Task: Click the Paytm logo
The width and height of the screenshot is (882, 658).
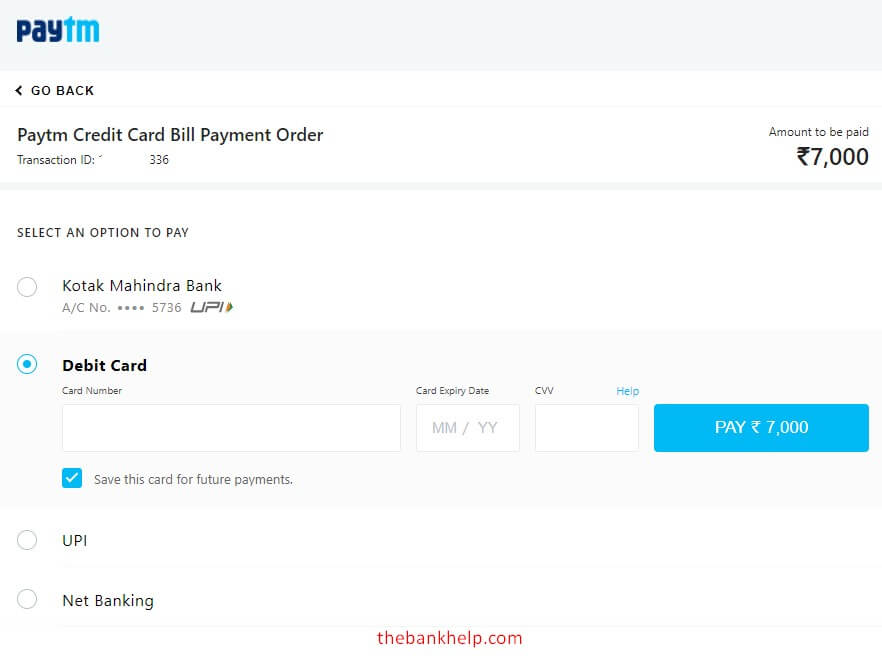Action: point(58,31)
